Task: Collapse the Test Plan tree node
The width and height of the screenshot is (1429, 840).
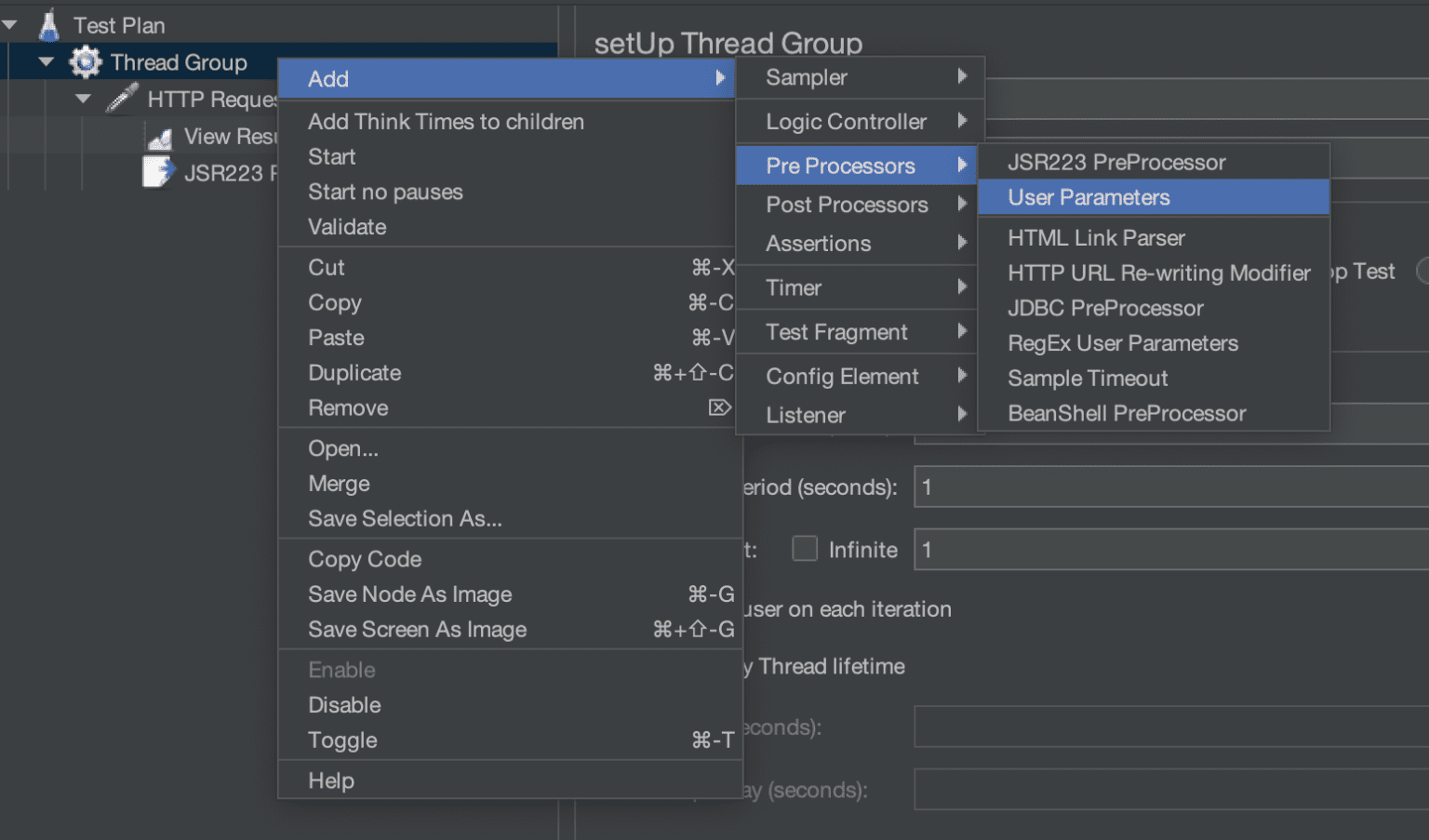Action: 11,25
